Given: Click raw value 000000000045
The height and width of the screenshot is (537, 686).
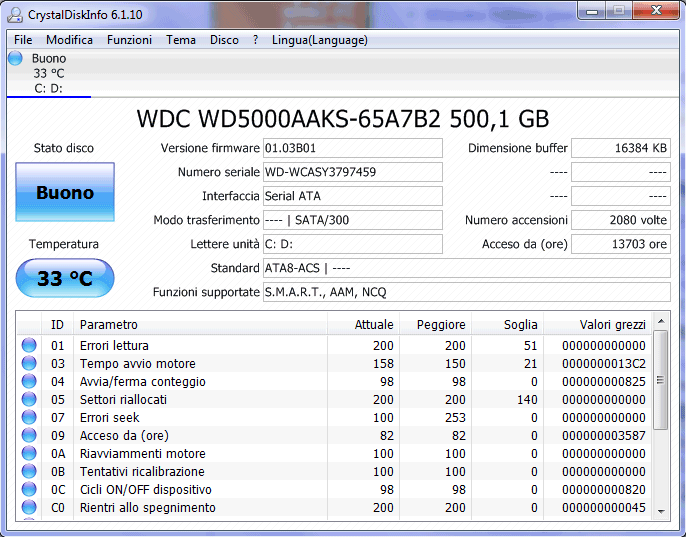Looking at the screenshot, I should tap(604, 507).
